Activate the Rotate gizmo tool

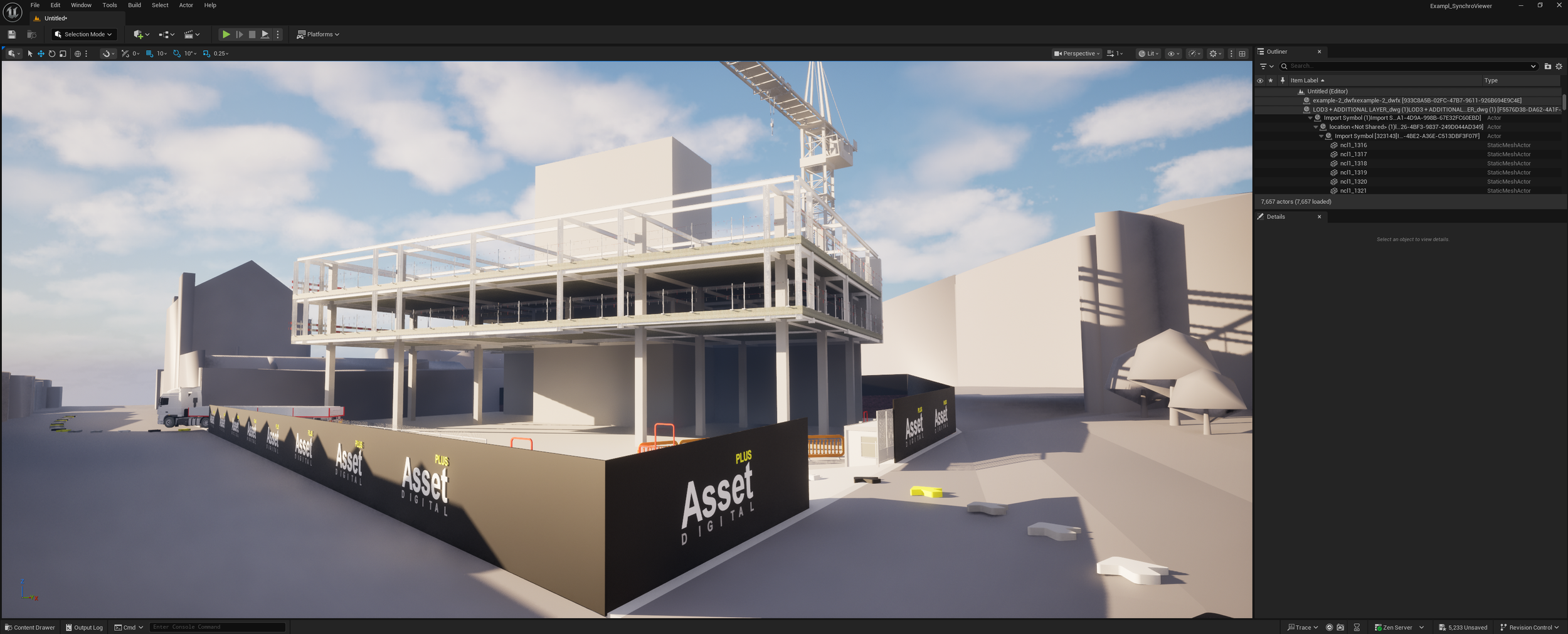coord(52,54)
